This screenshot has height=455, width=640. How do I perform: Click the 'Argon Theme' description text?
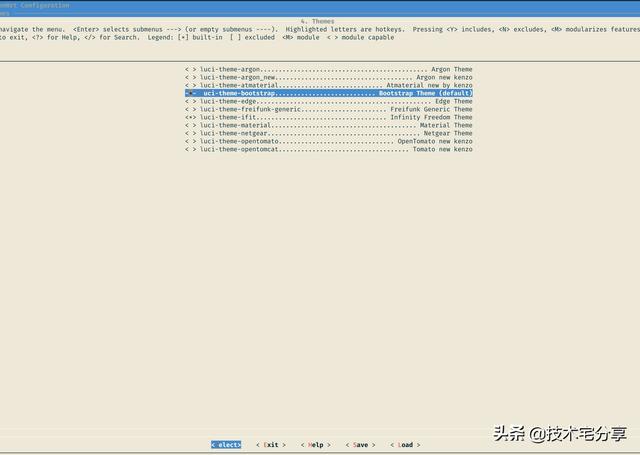click(452, 69)
